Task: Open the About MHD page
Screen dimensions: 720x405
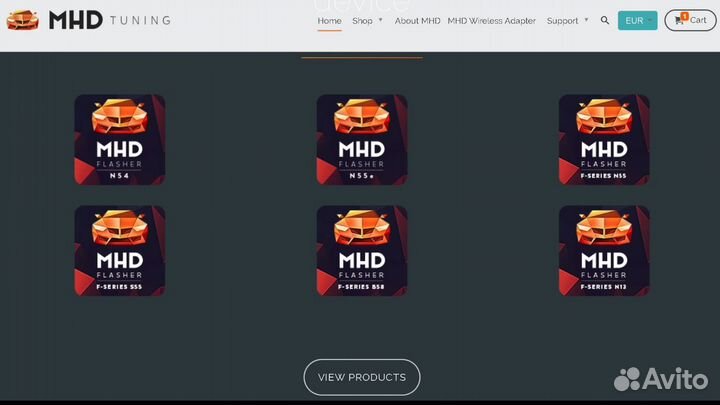Action: click(417, 21)
